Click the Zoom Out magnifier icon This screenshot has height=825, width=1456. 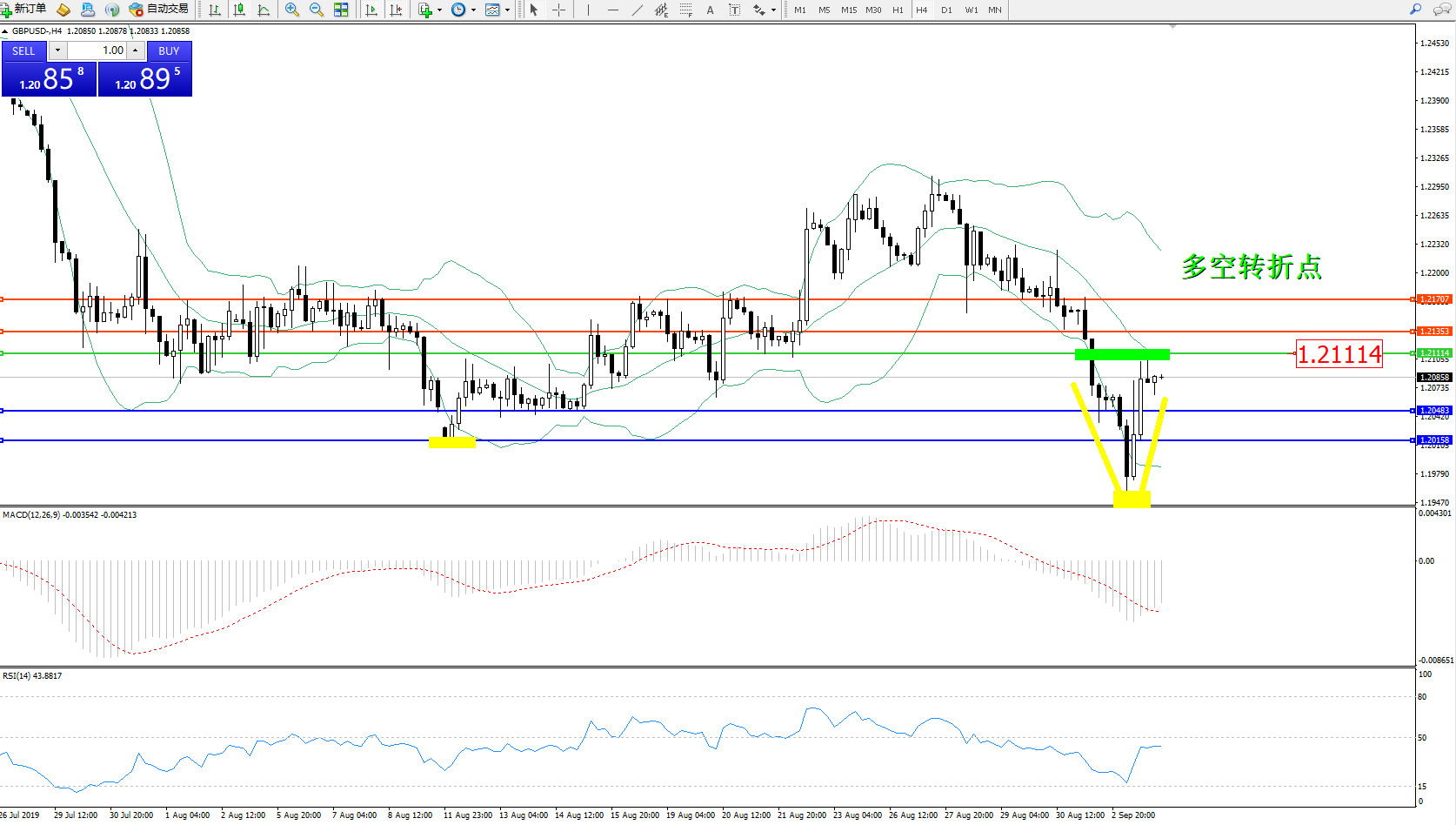317,10
